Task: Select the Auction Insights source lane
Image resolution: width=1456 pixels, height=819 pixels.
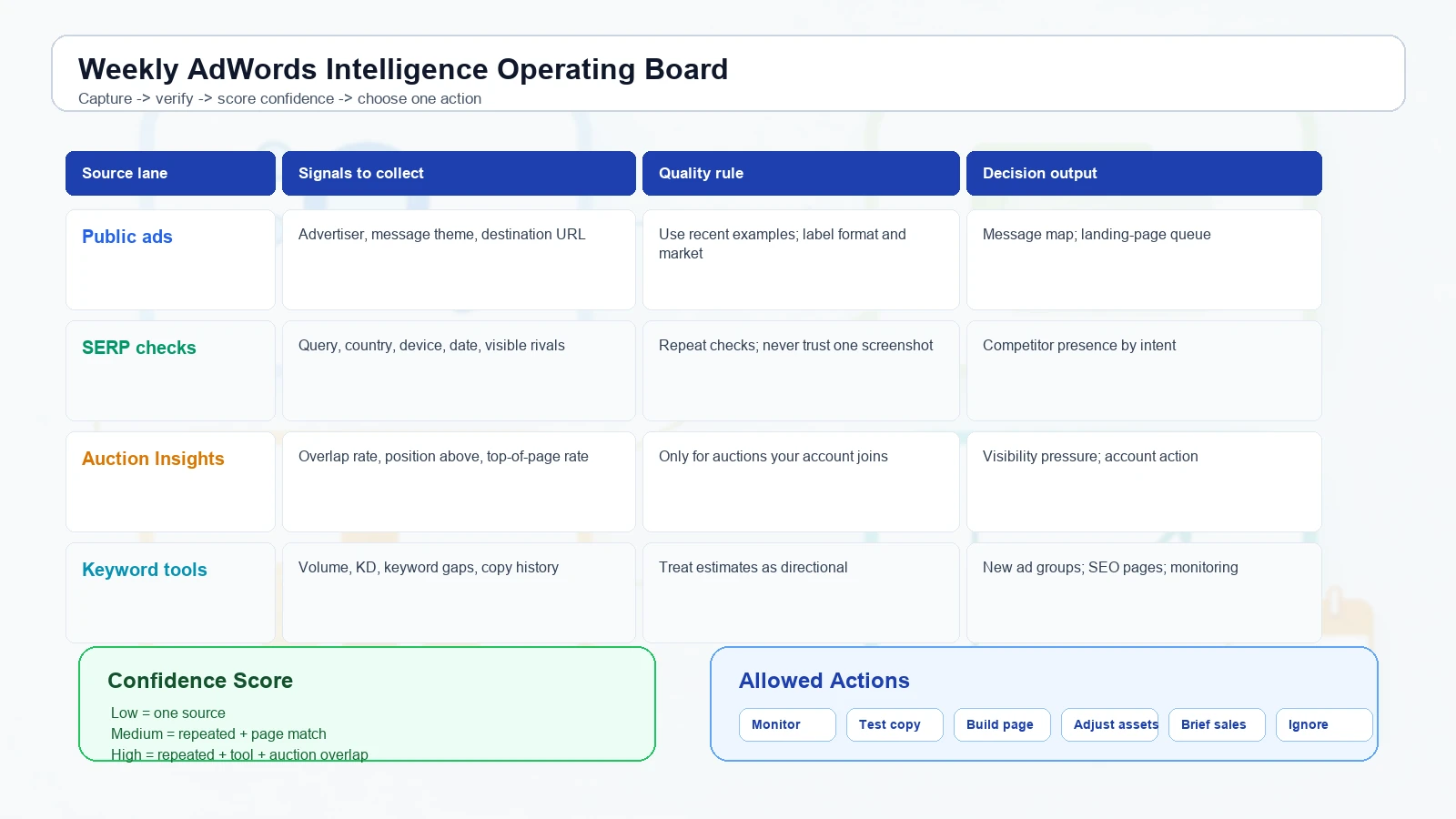Action: pyautogui.click(x=170, y=481)
